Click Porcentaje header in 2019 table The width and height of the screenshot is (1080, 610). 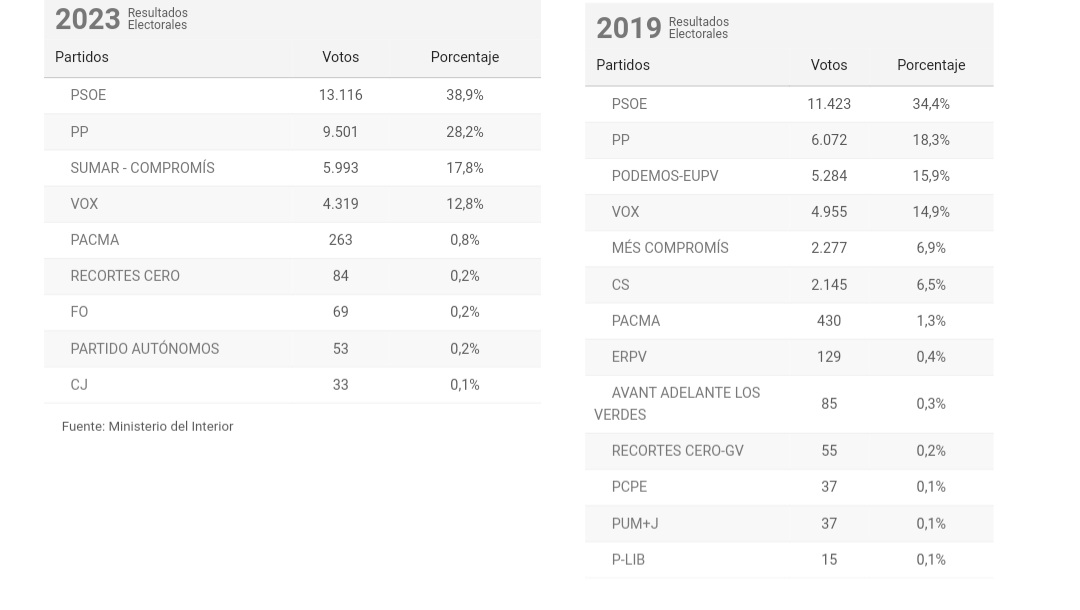coord(931,65)
